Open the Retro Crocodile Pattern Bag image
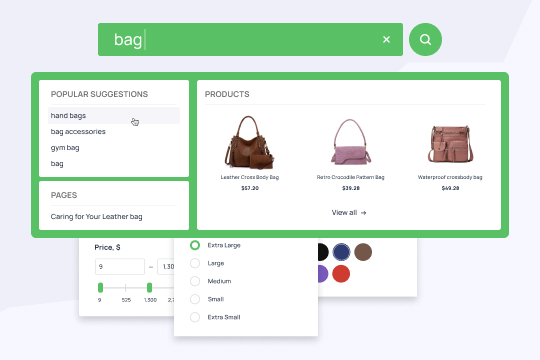 (351, 142)
